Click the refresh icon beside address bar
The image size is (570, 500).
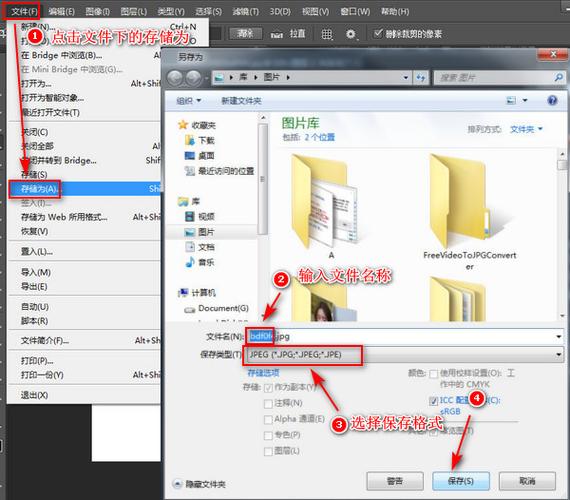click(421, 77)
